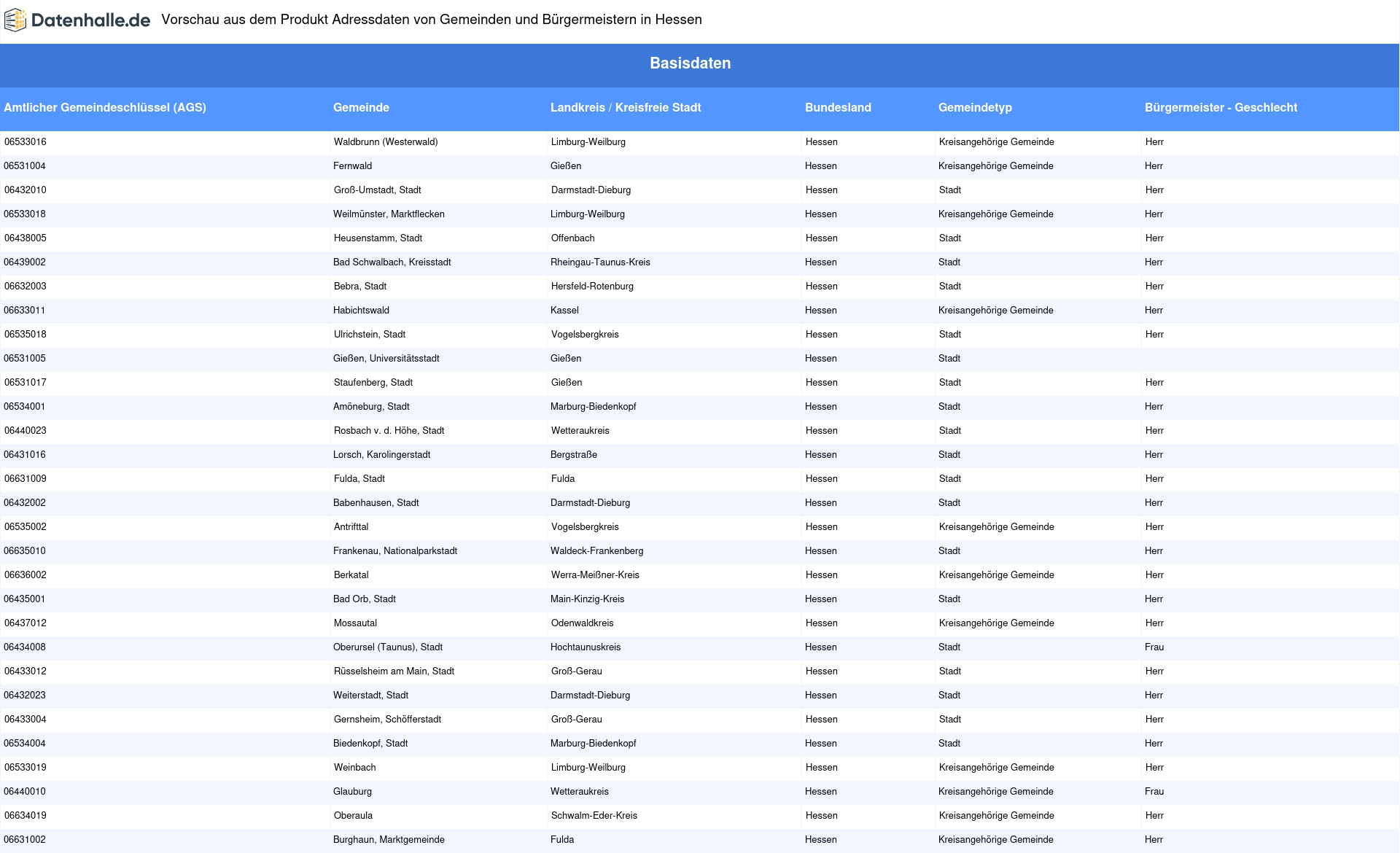Screen dimensions: 1400x853
Task: Click Oberursel (Taunus), Stadt cell
Action: click(388, 647)
